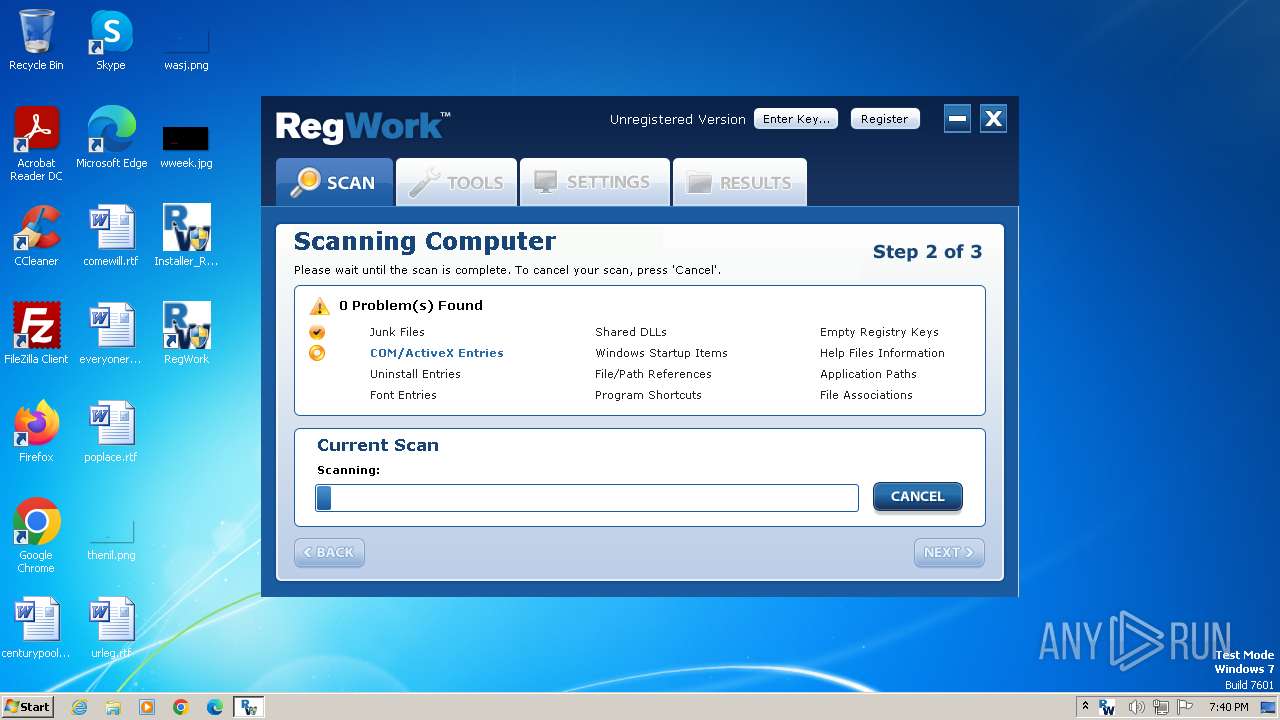
Task: Open FileZilla Client shortcut
Action: (36, 334)
